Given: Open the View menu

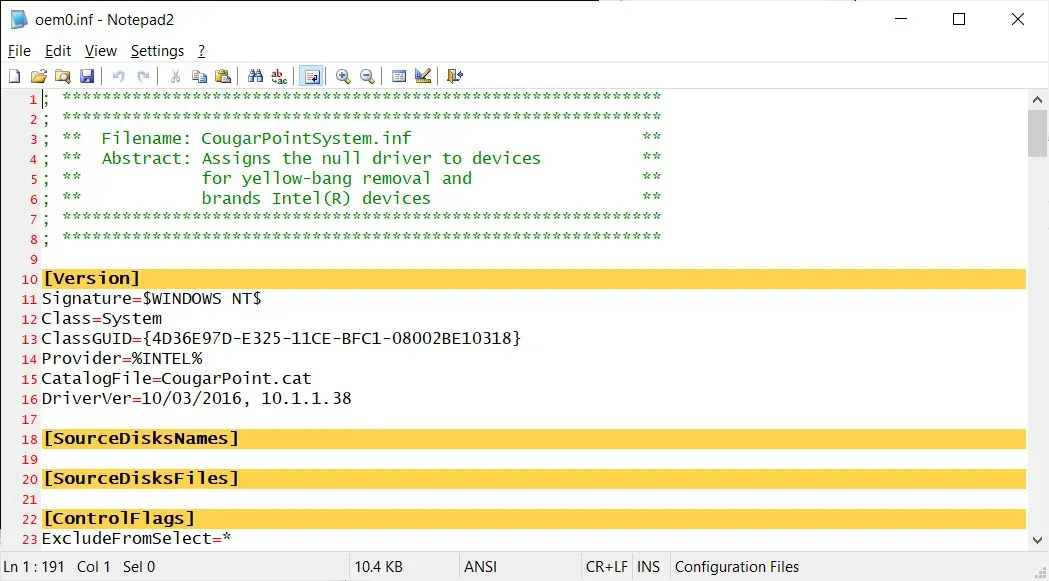Looking at the screenshot, I should 101,51.
